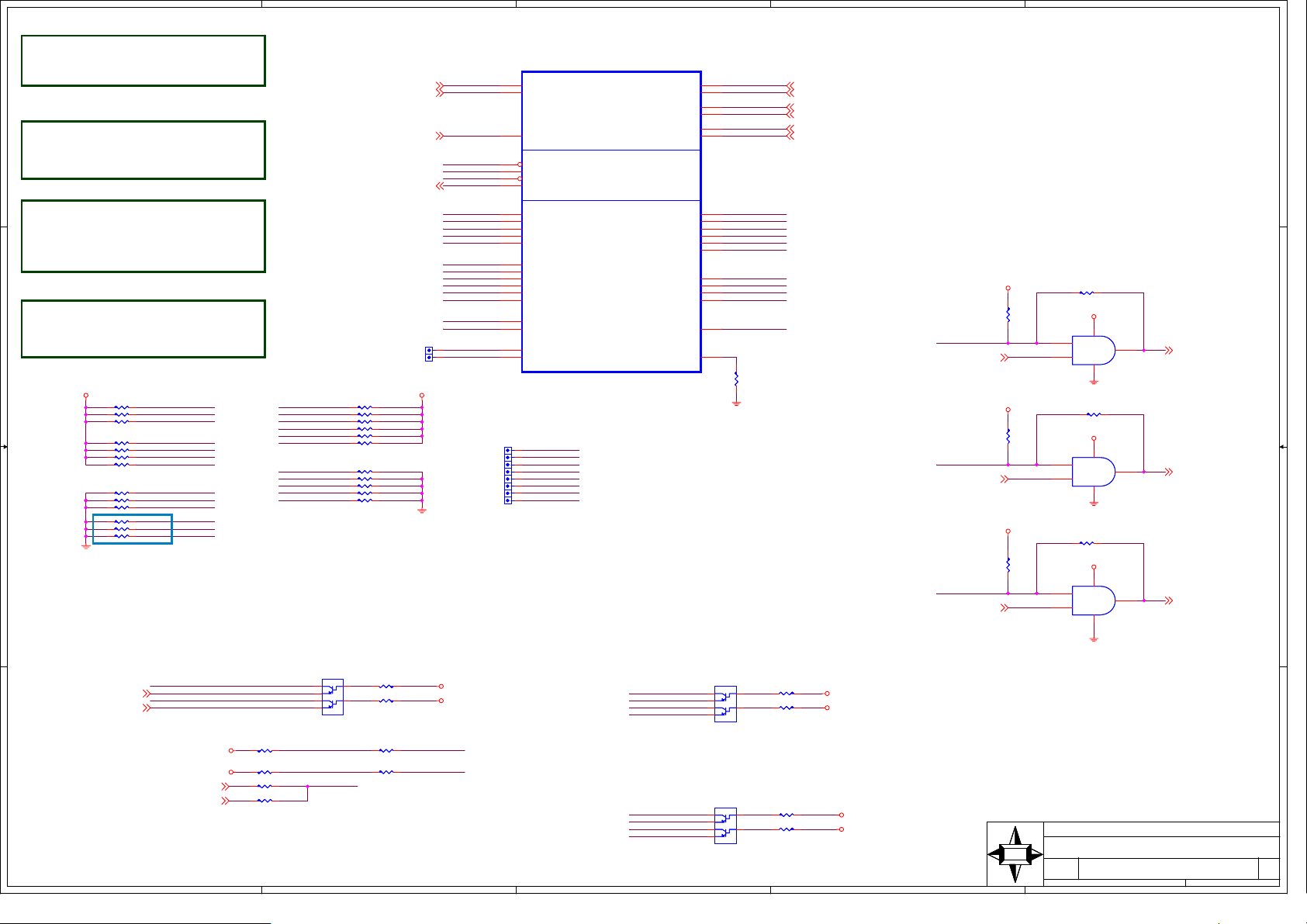
Task: Click the ground symbol under the topmost AND gate
Action: coord(1094,382)
